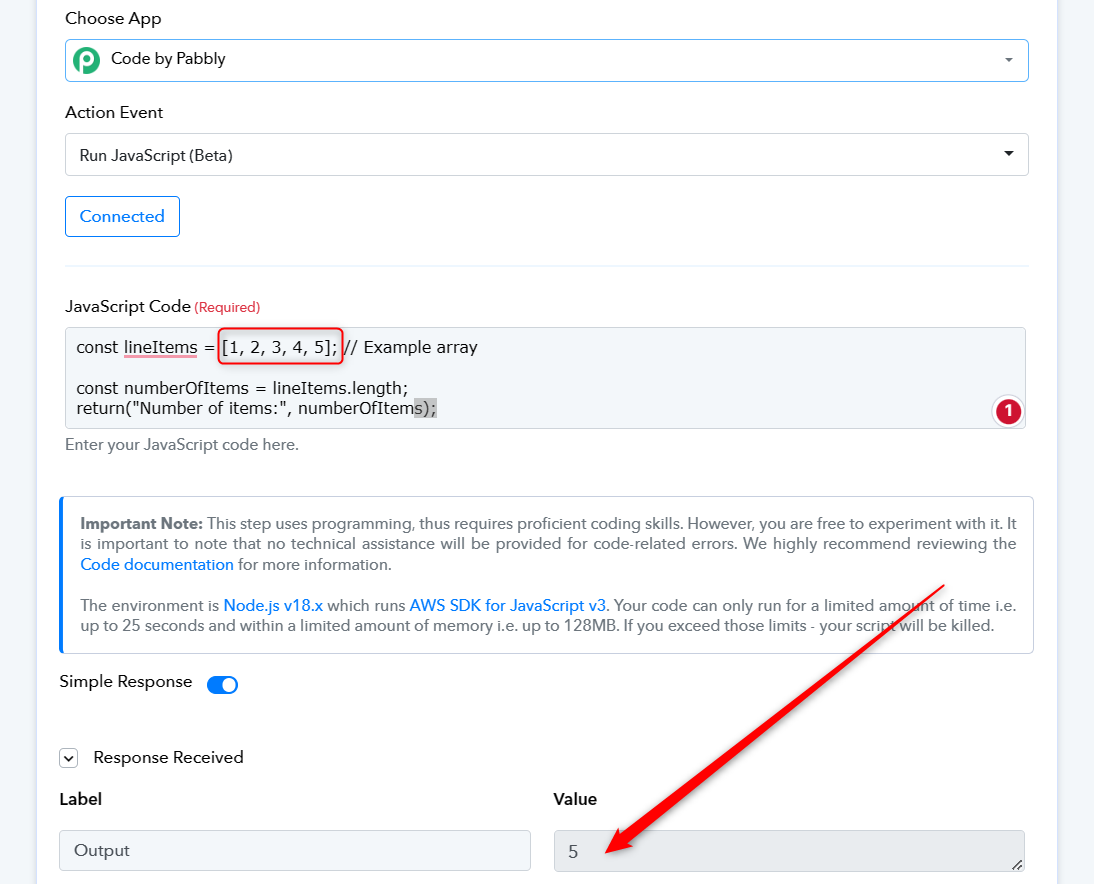Select the Code by Pabbly app field
Viewport: 1094px width, 884px height.
tap(546, 60)
